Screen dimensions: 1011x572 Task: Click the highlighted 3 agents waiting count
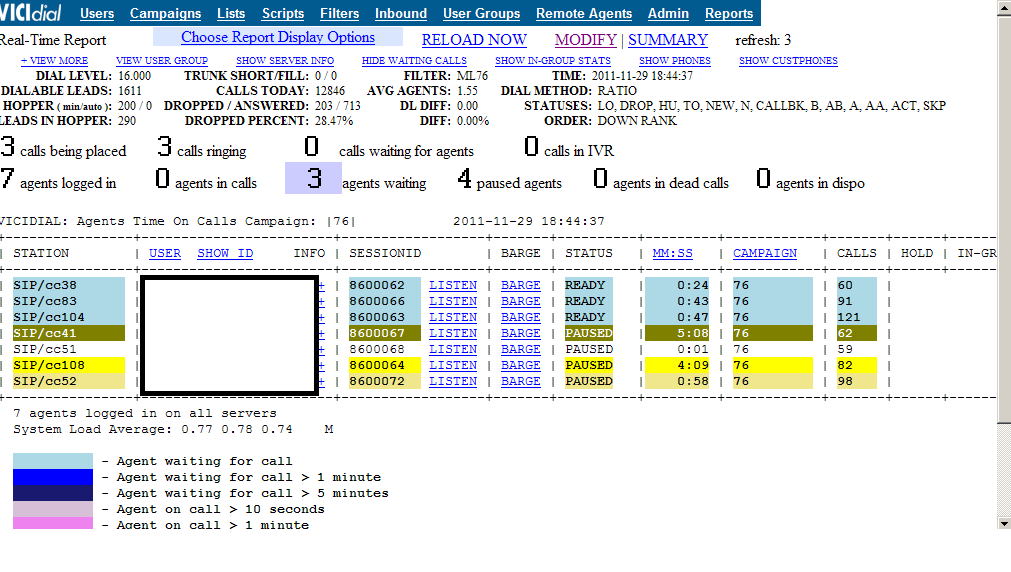coord(314,178)
